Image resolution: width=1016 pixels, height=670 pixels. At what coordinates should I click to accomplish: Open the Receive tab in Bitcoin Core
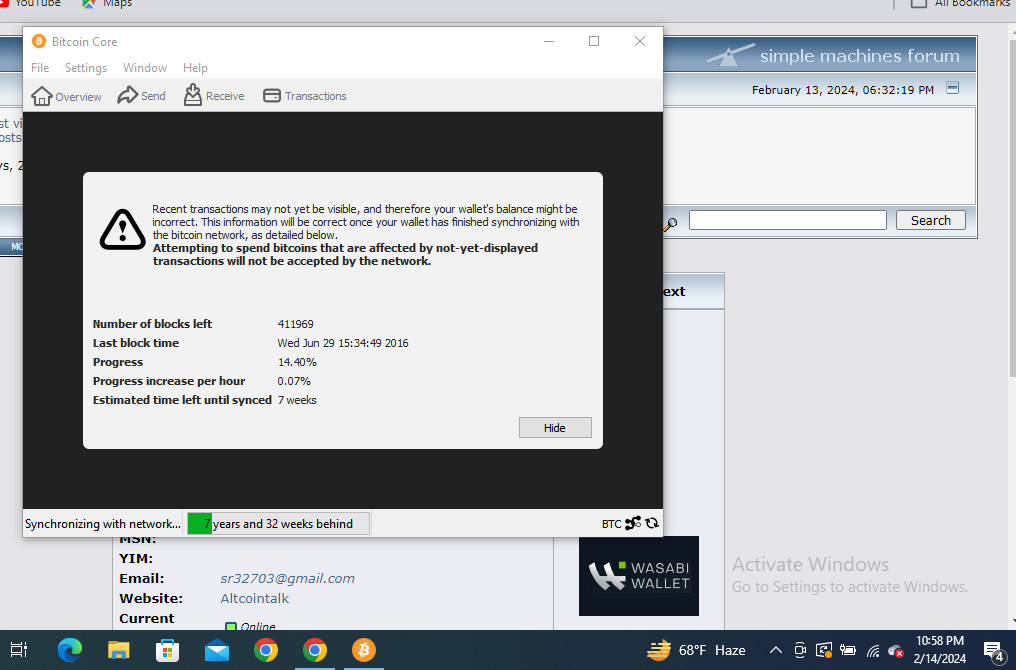point(214,96)
